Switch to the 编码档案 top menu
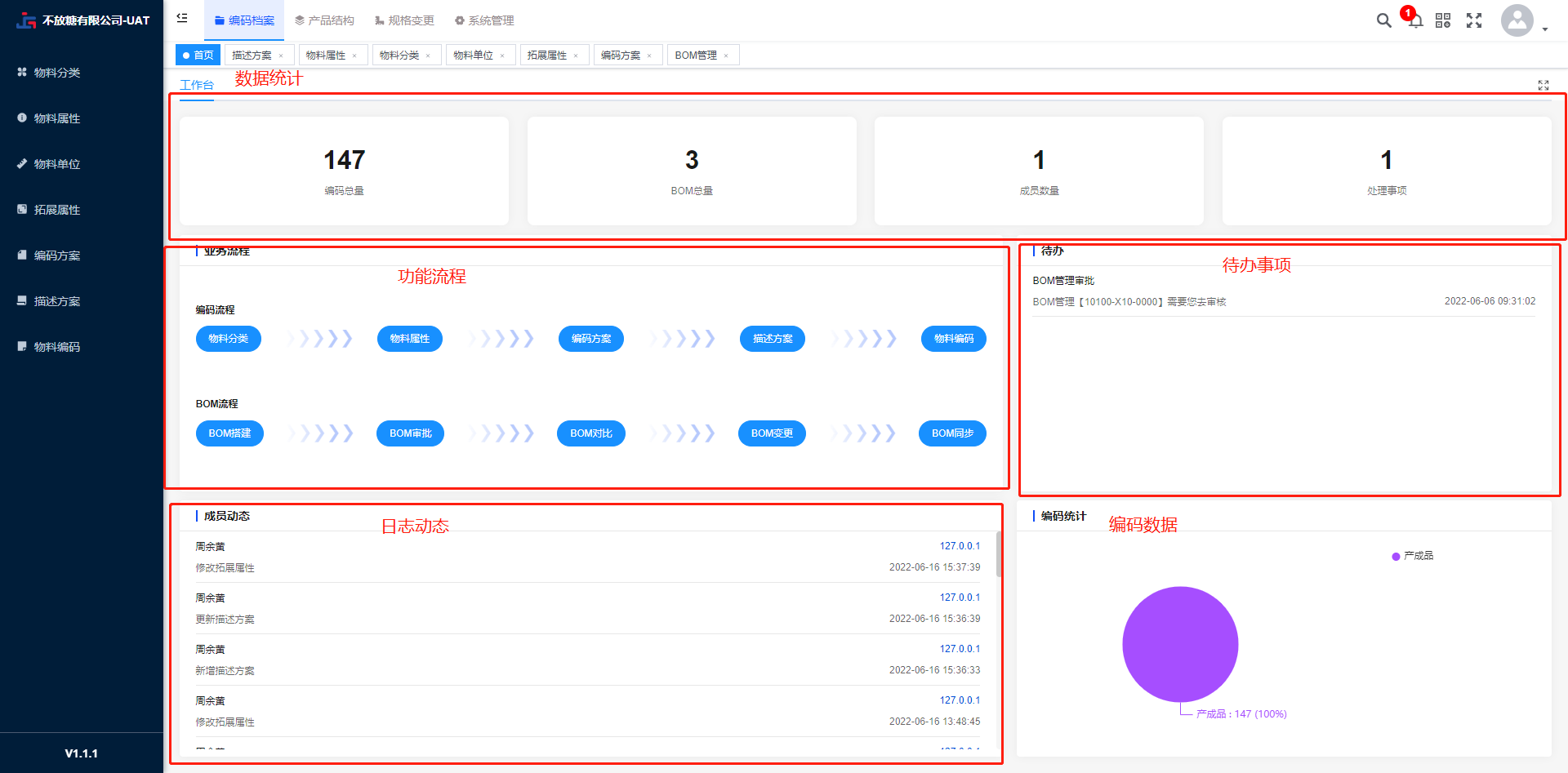 pos(244,20)
